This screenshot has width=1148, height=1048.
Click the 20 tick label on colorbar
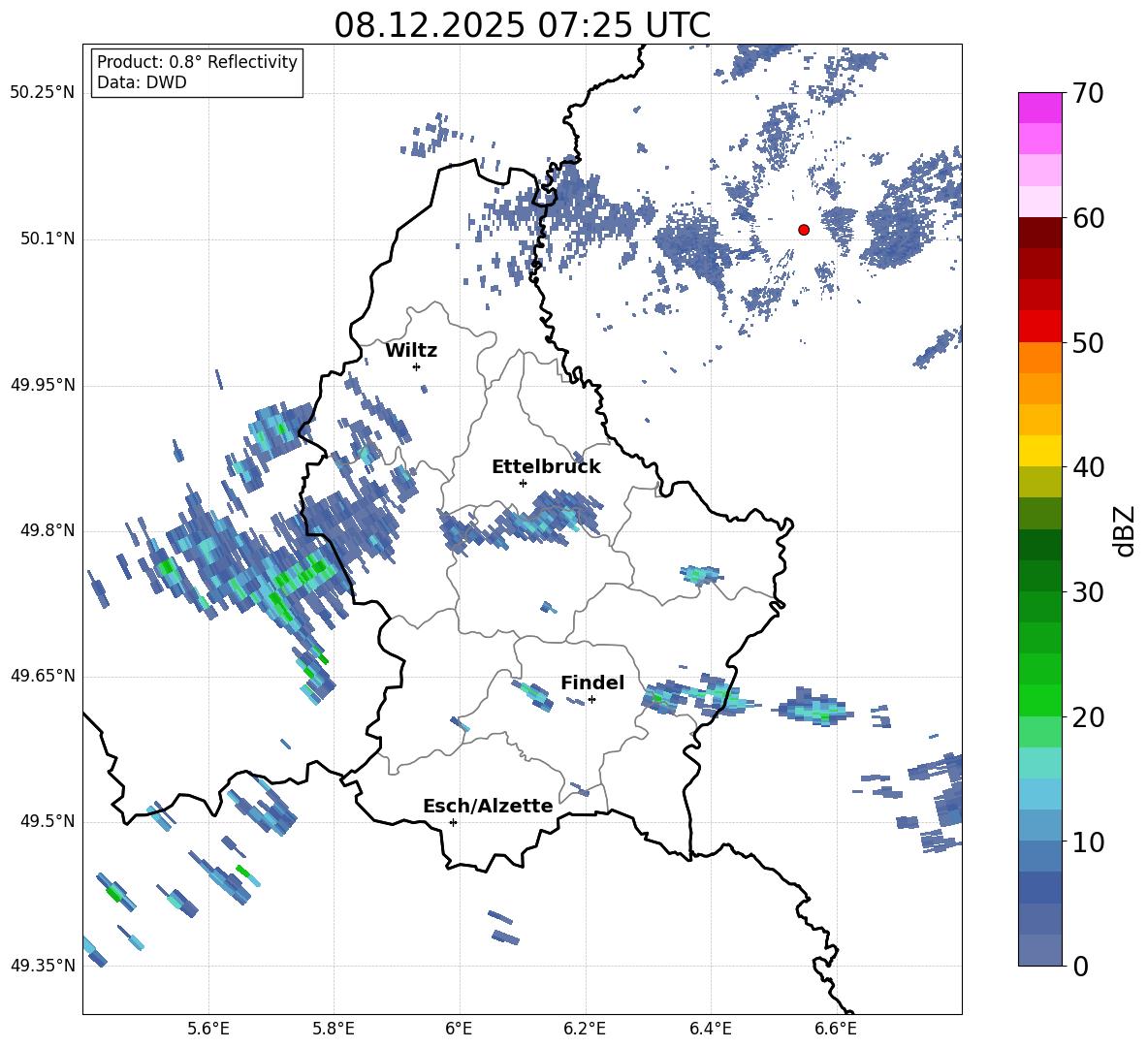[1088, 717]
